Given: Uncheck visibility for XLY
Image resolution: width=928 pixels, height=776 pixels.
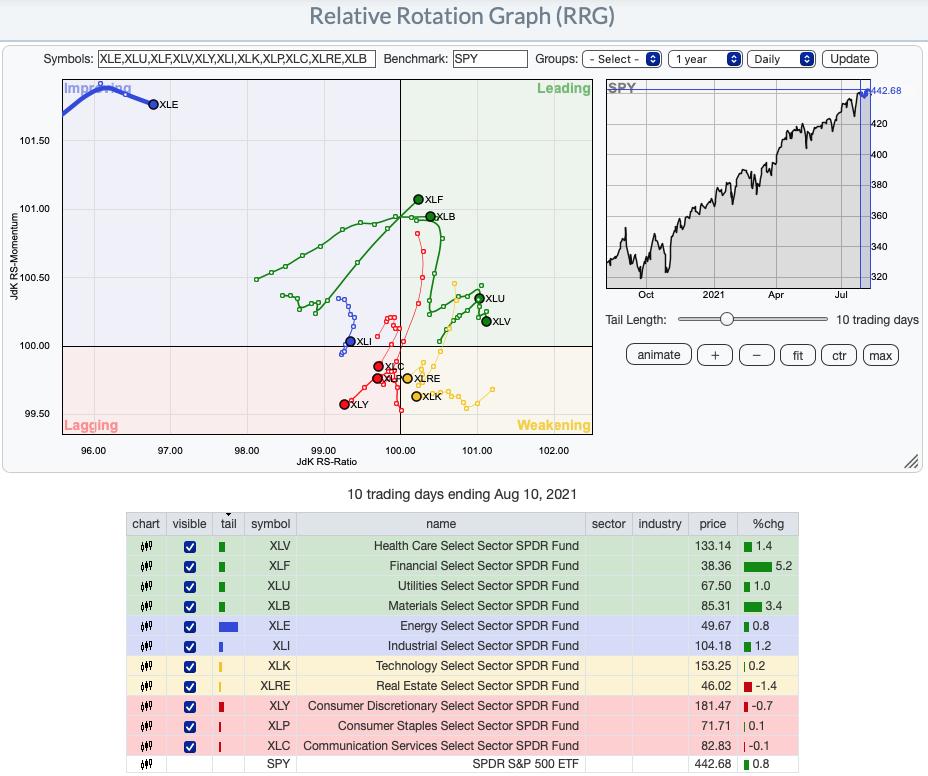Looking at the screenshot, I should [189, 707].
